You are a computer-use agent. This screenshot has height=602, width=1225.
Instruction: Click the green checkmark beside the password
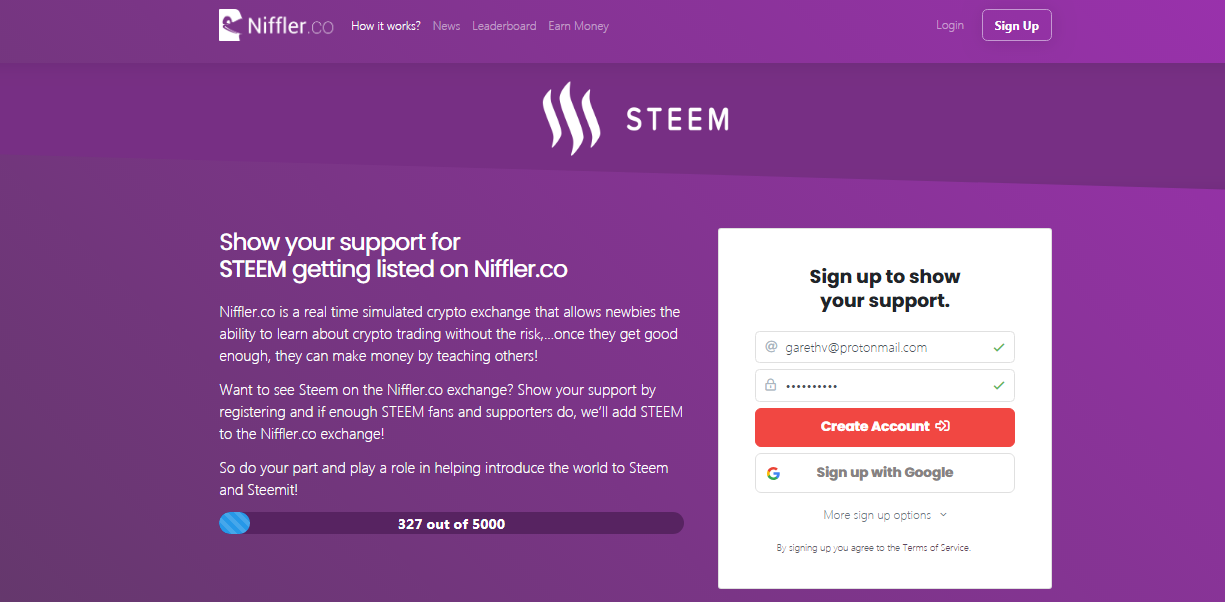(998, 385)
